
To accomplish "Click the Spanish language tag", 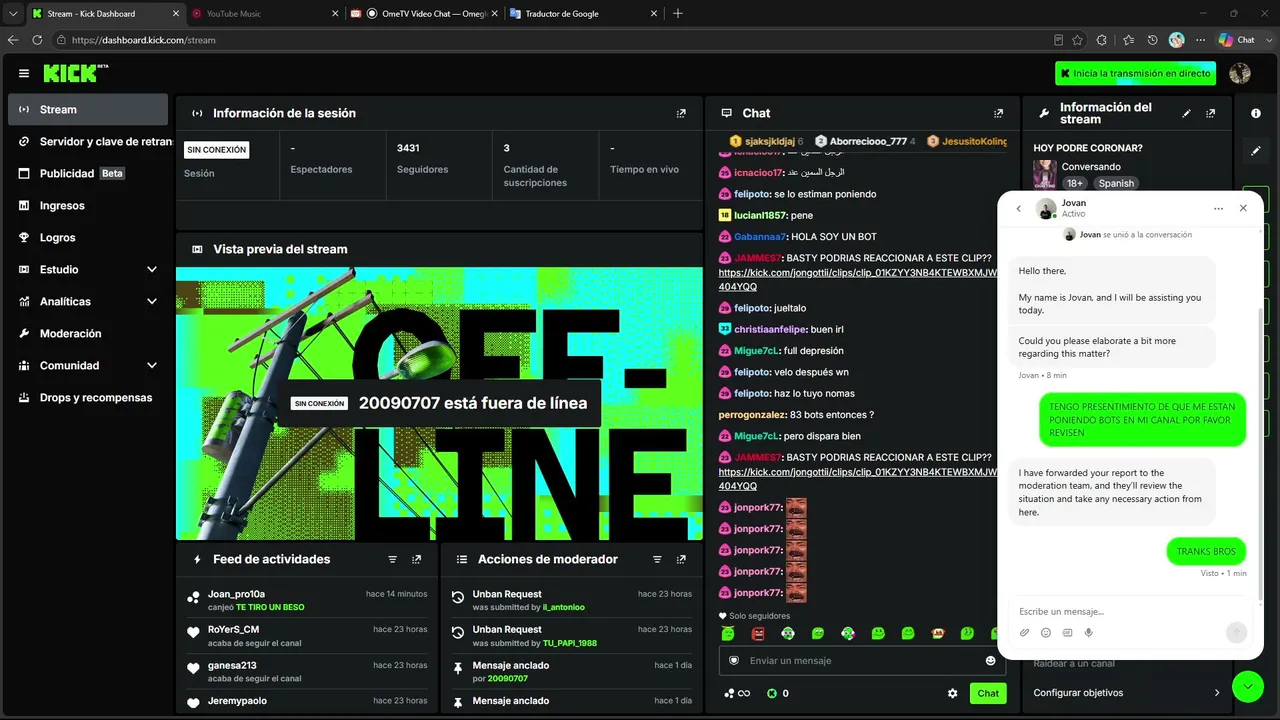I will click(1116, 183).
